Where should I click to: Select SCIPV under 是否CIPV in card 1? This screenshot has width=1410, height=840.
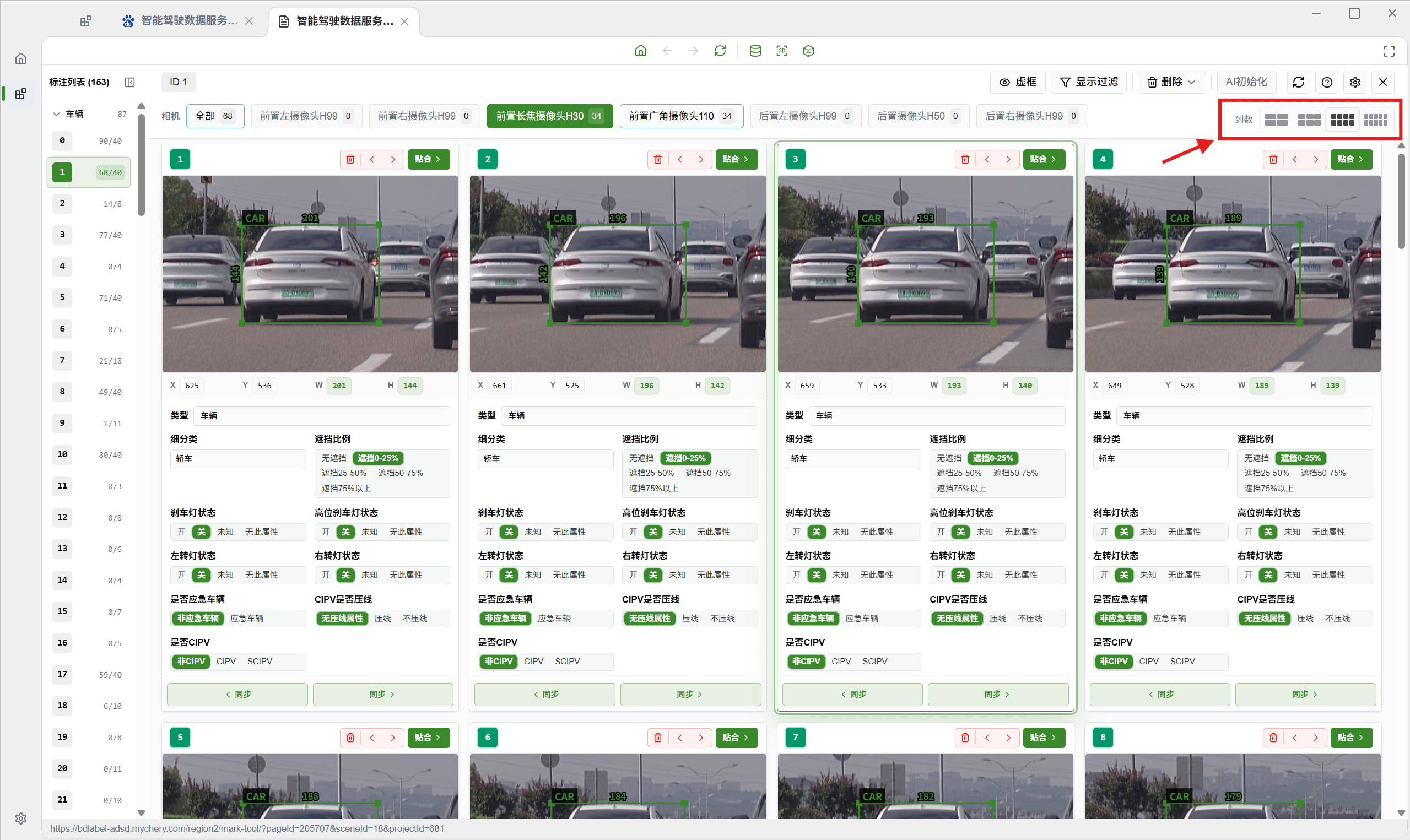pyautogui.click(x=260, y=662)
